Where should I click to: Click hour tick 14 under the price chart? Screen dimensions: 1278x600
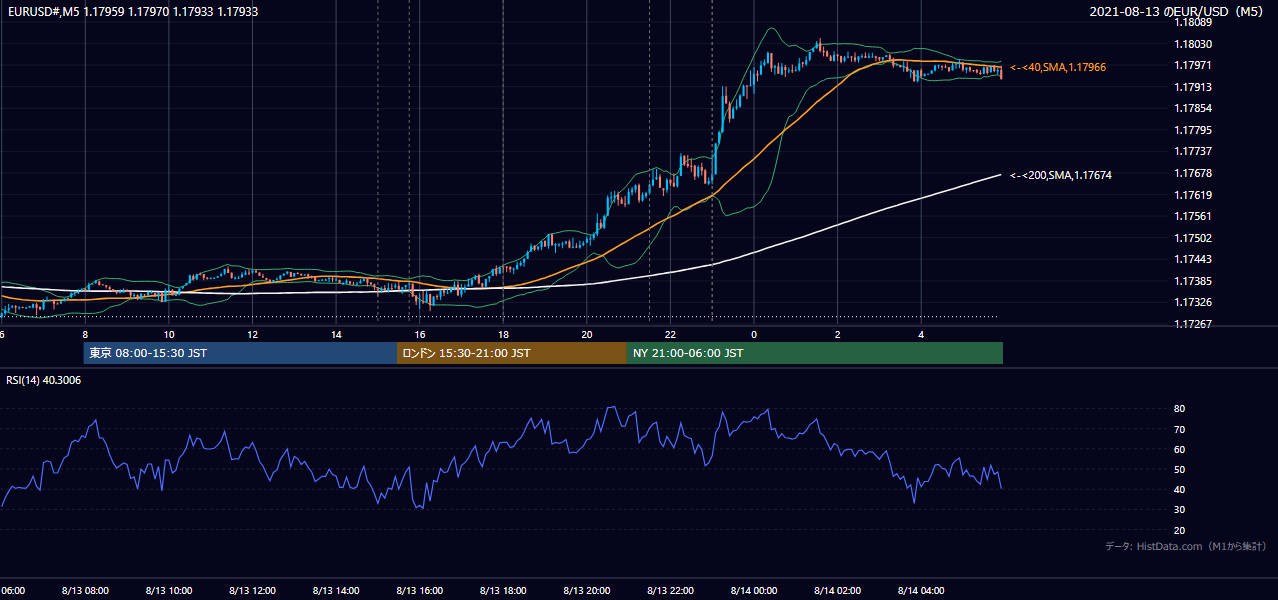[x=336, y=334]
